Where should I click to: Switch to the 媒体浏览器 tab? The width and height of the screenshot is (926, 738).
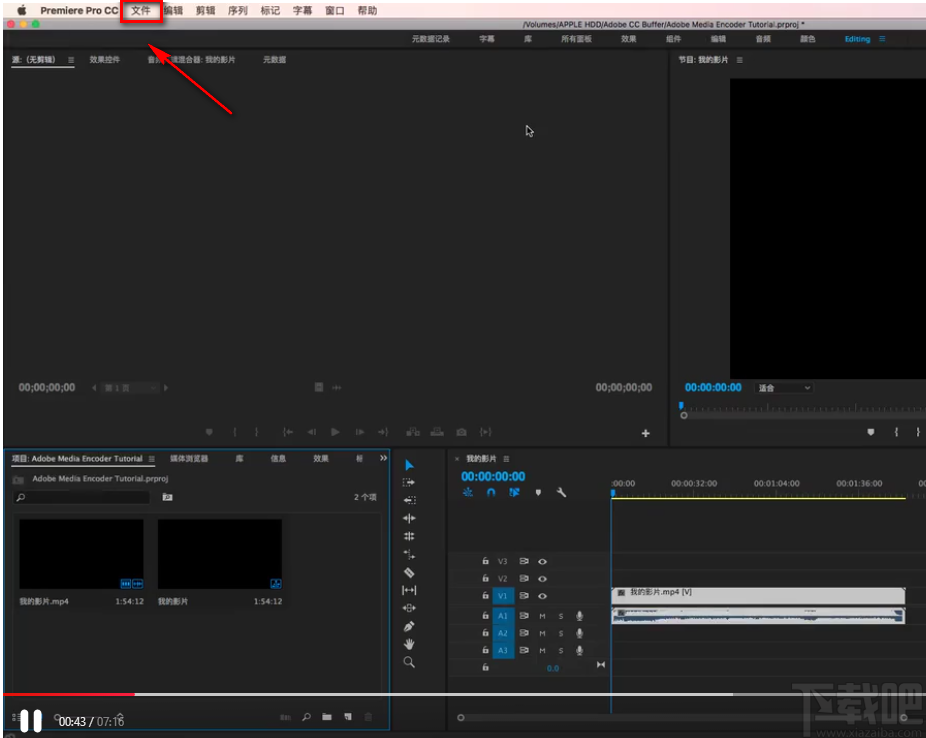click(x=189, y=459)
